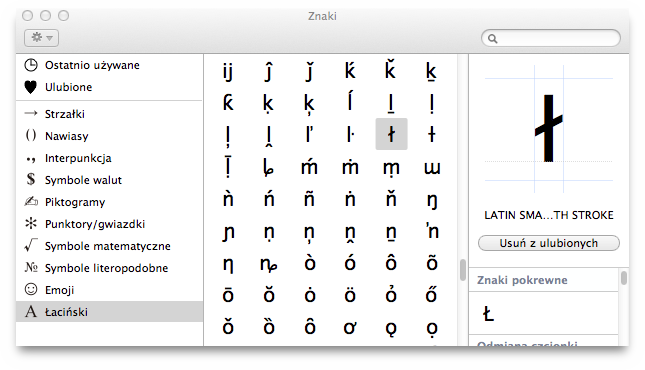Select the o with diaeresis character
This screenshot has height=370, width=645.
pos(350,295)
